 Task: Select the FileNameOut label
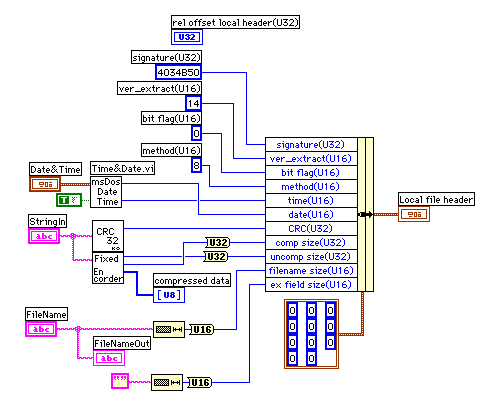pyautogui.click(x=122, y=343)
